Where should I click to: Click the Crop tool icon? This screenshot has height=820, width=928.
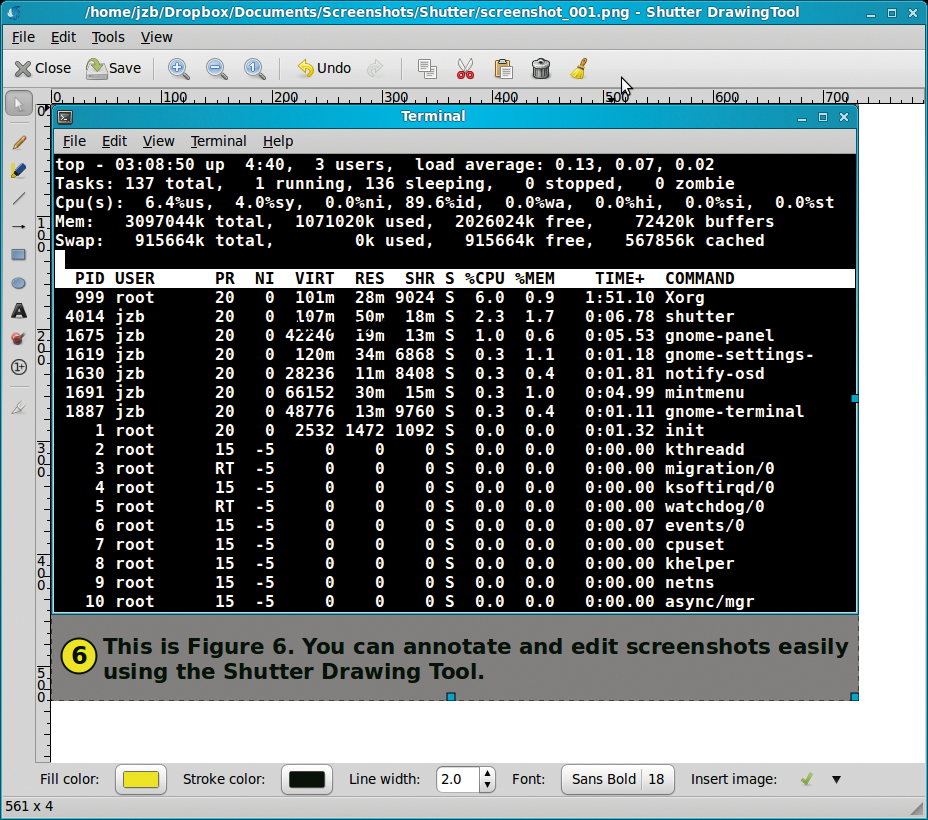coord(19,407)
